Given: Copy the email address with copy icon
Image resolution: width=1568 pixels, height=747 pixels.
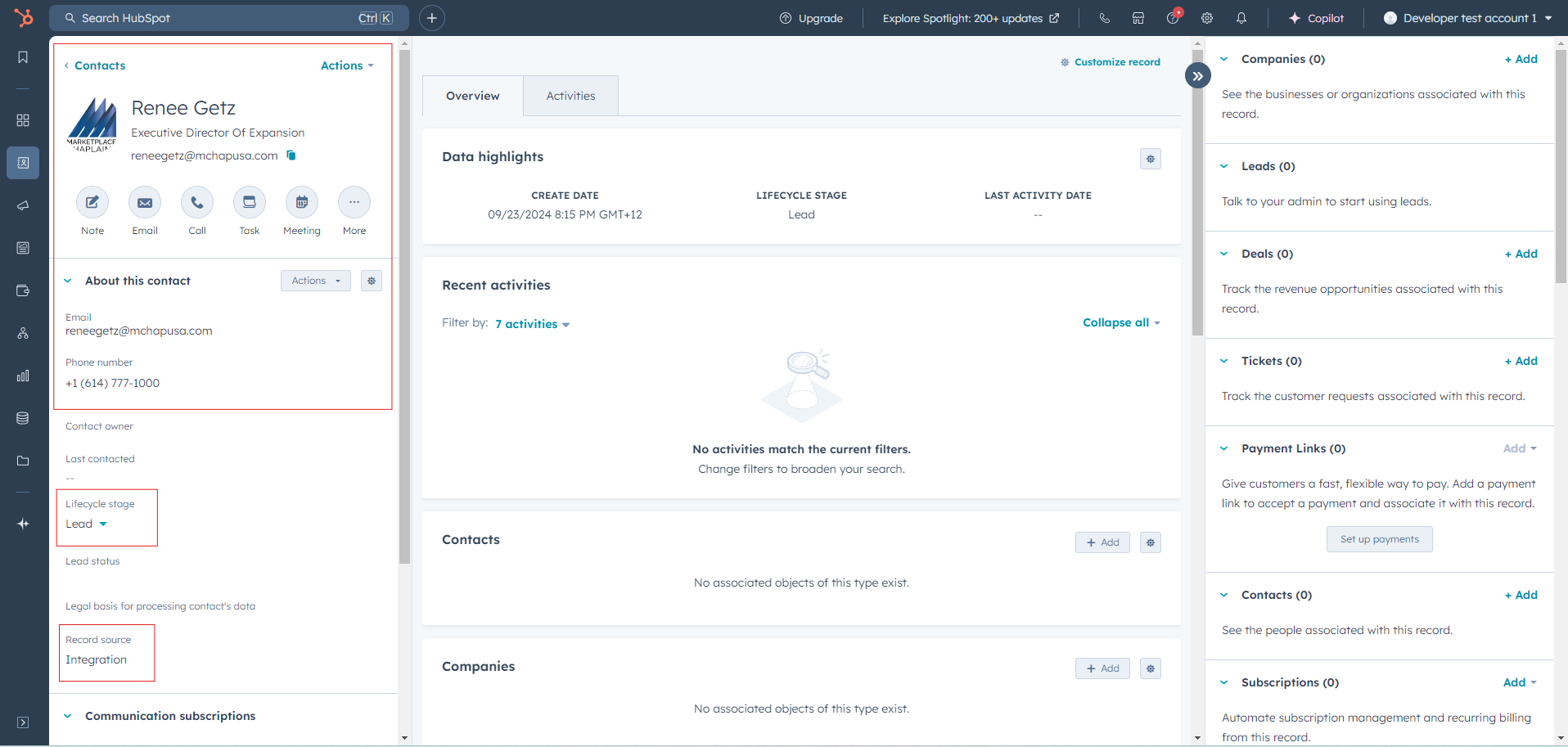Looking at the screenshot, I should click(291, 155).
